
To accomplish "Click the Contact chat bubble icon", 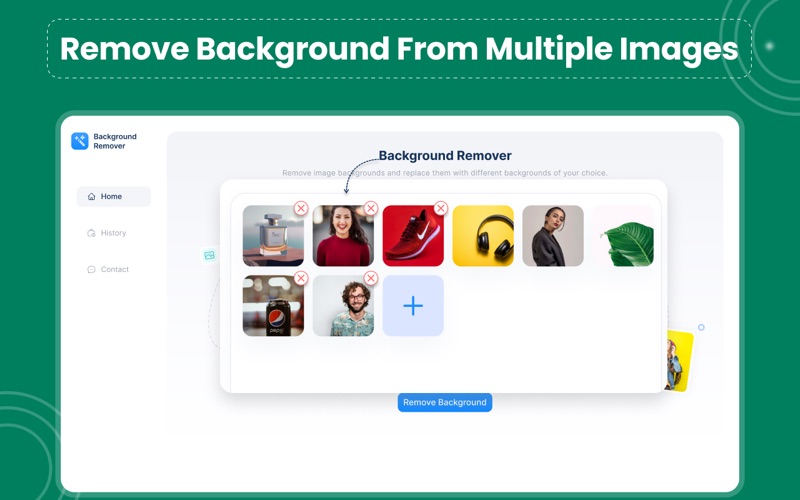I will point(91,269).
